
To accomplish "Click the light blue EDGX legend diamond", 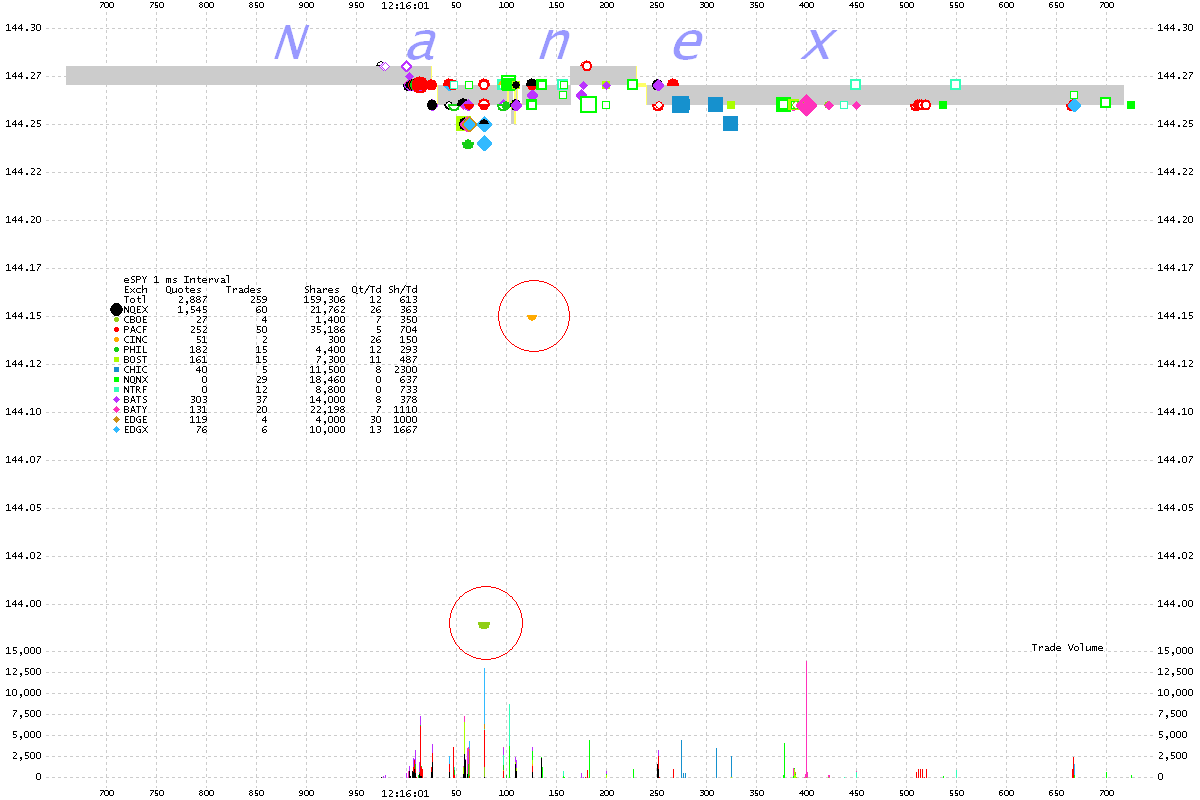I will (x=117, y=429).
